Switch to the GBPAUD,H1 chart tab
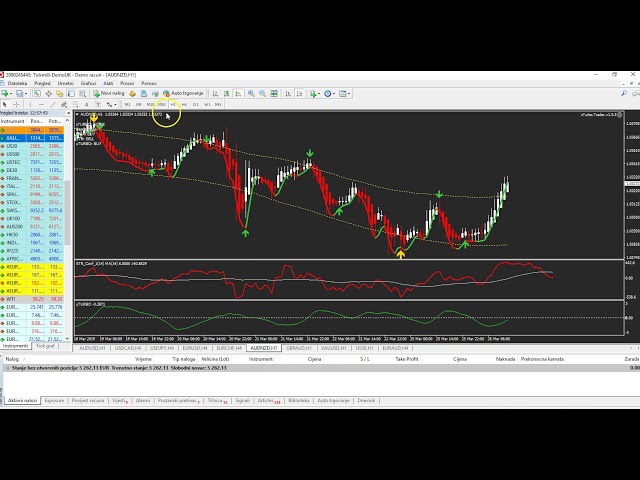Viewport: 640px width, 480px height. point(297,348)
